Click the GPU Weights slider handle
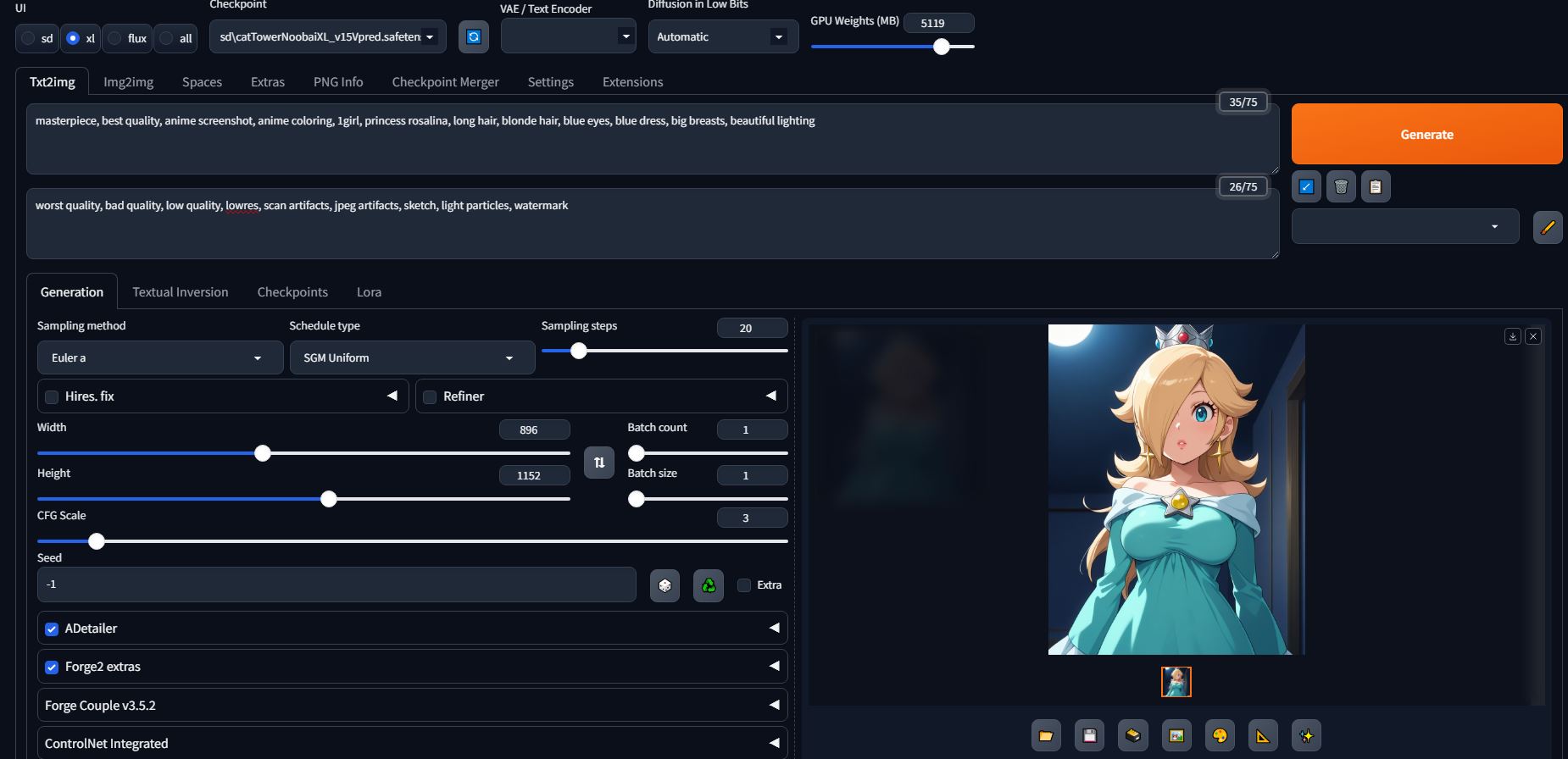The width and height of the screenshot is (1568, 759). click(942, 47)
